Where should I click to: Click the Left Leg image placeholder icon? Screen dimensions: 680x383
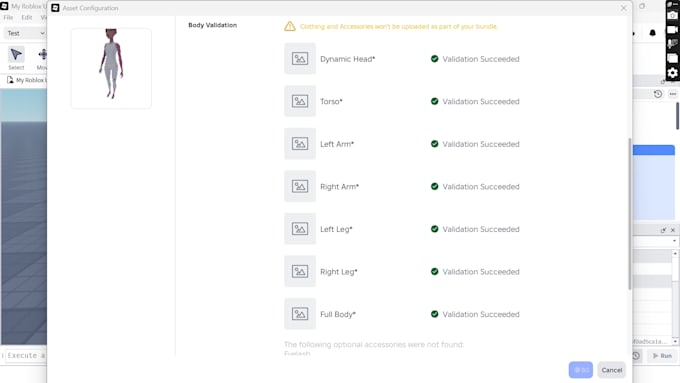pos(300,229)
